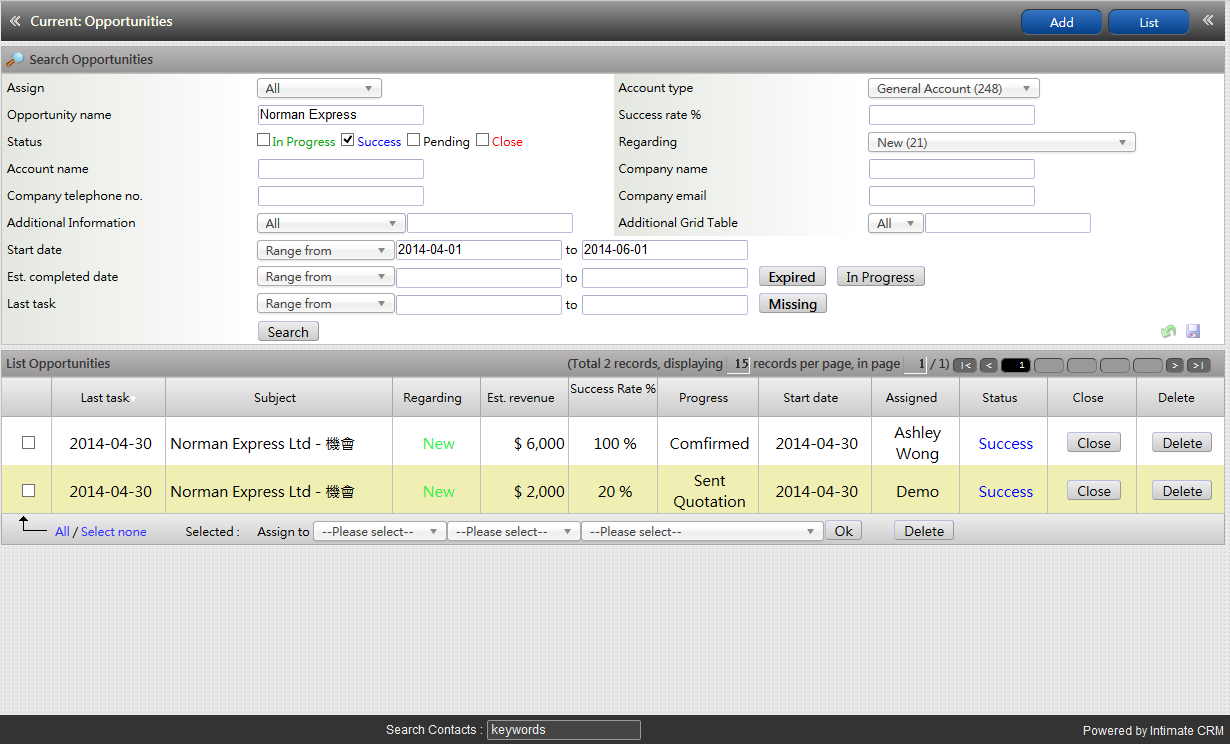Image resolution: width=1230 pixels, height=744 pixels.
Task: Click the In Progress filter button
Action: click(880, 277)
